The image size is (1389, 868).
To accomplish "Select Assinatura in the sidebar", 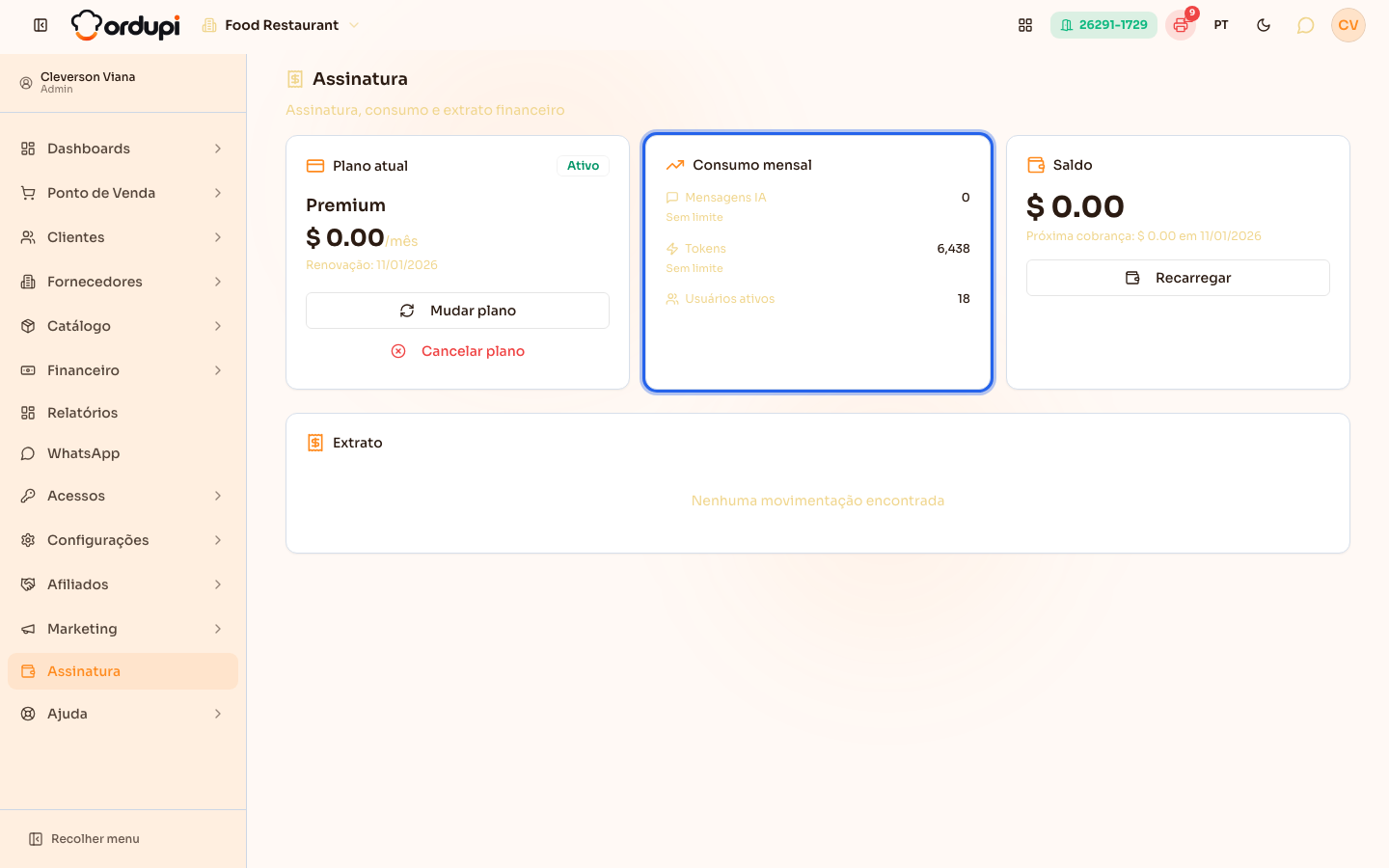I will tap(123, 671).
